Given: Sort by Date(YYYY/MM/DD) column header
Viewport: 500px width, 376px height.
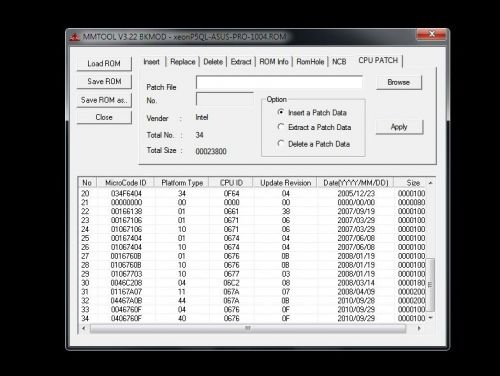Looking at the screenshot, I should point(355,183).
